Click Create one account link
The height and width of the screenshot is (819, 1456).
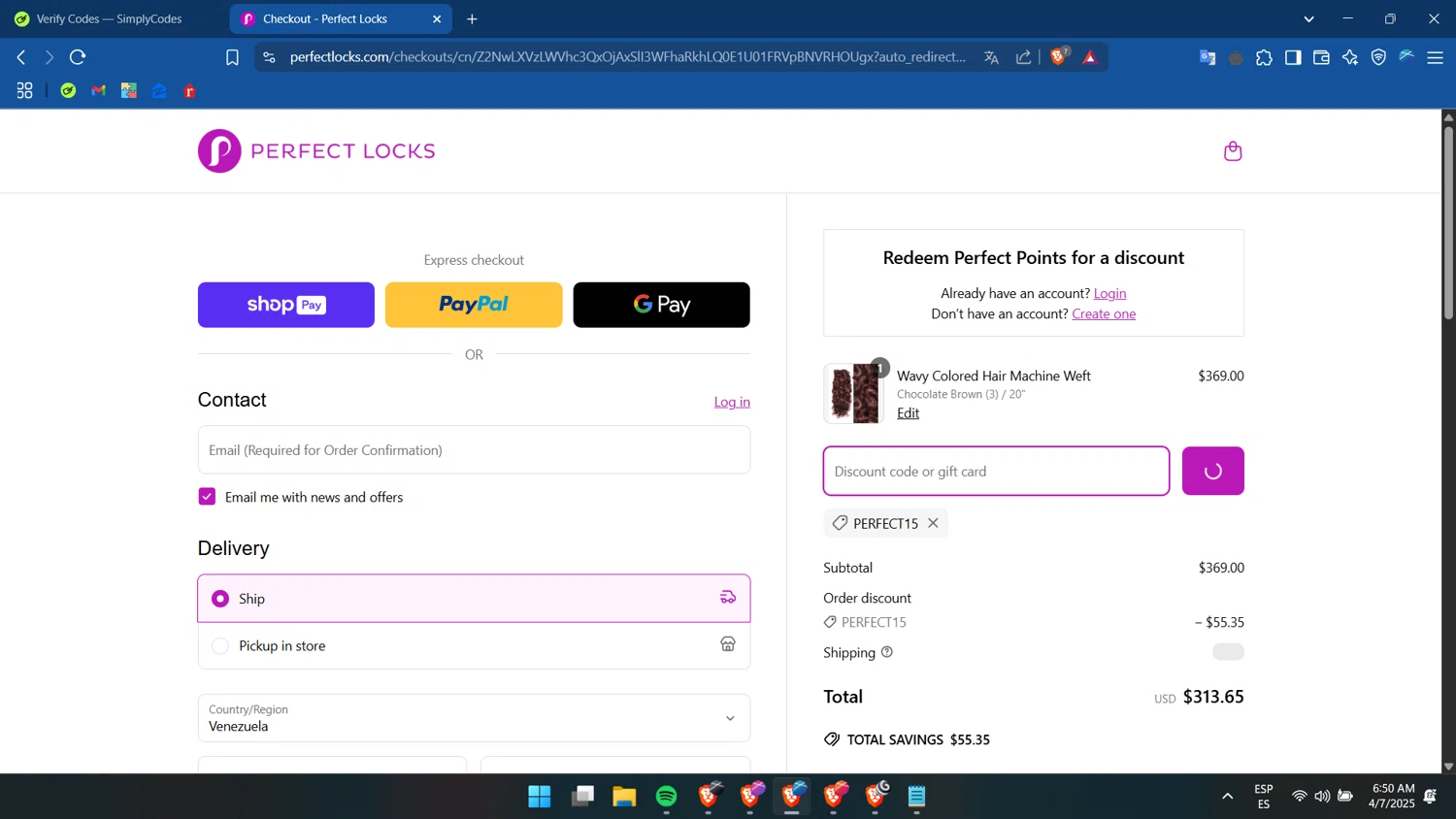click(x=1104, y=313)
